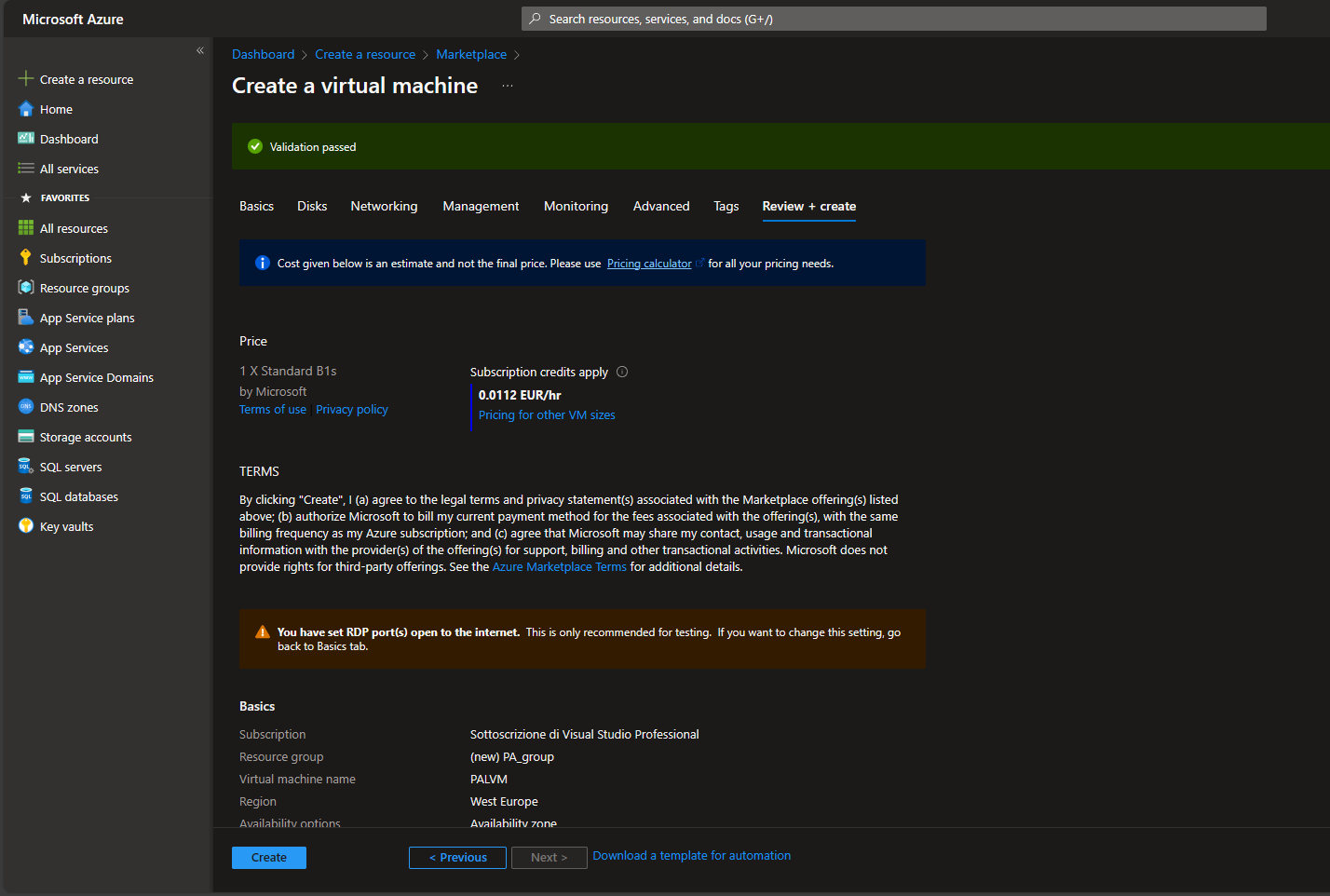The width and height of the screenshot is (1330, 896).
Task: Click the Dashboard chart icon in sidebar
Action: pos(26,139)
